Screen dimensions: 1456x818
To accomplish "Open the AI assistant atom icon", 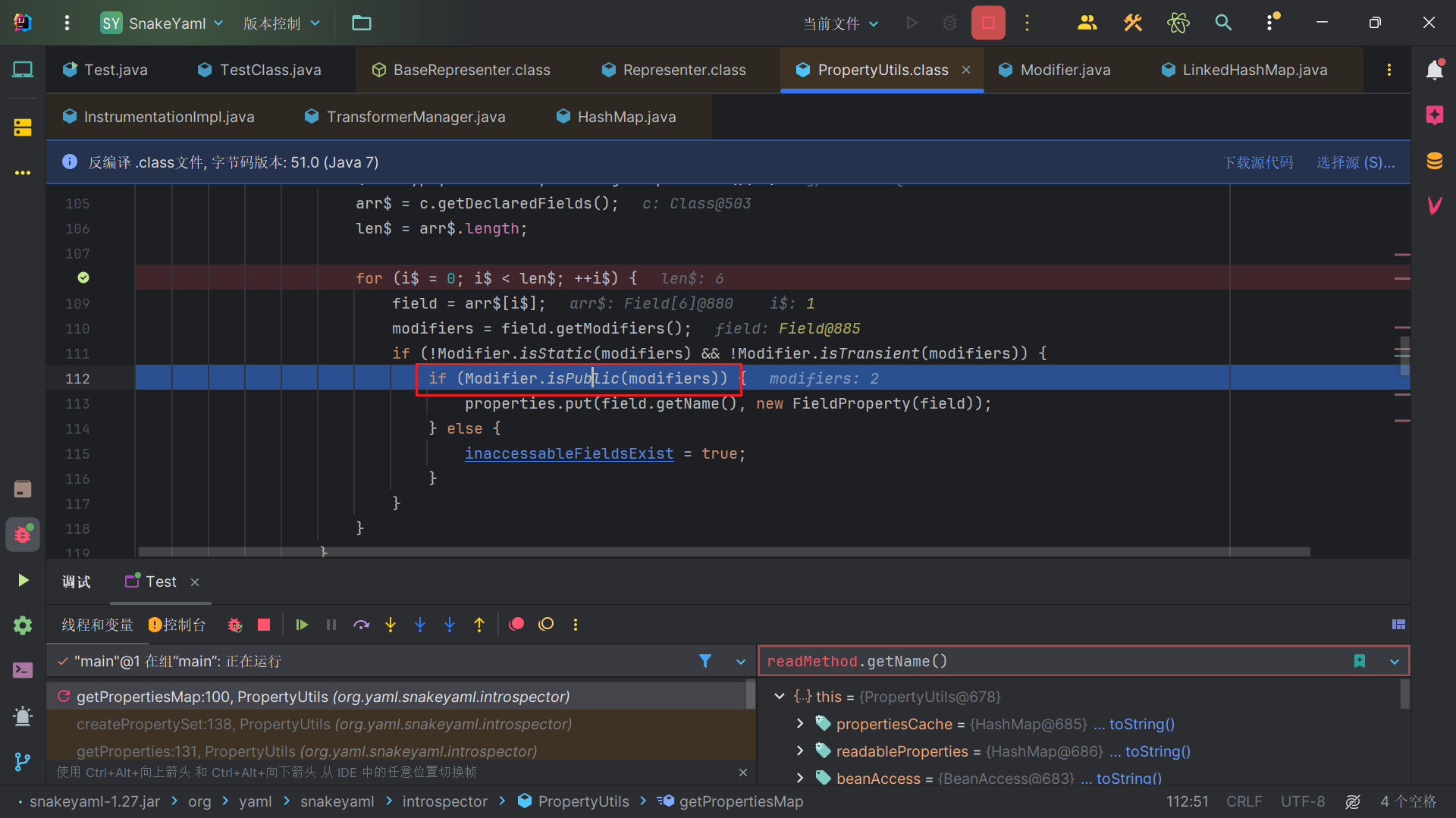I will tap(1178, 23).
